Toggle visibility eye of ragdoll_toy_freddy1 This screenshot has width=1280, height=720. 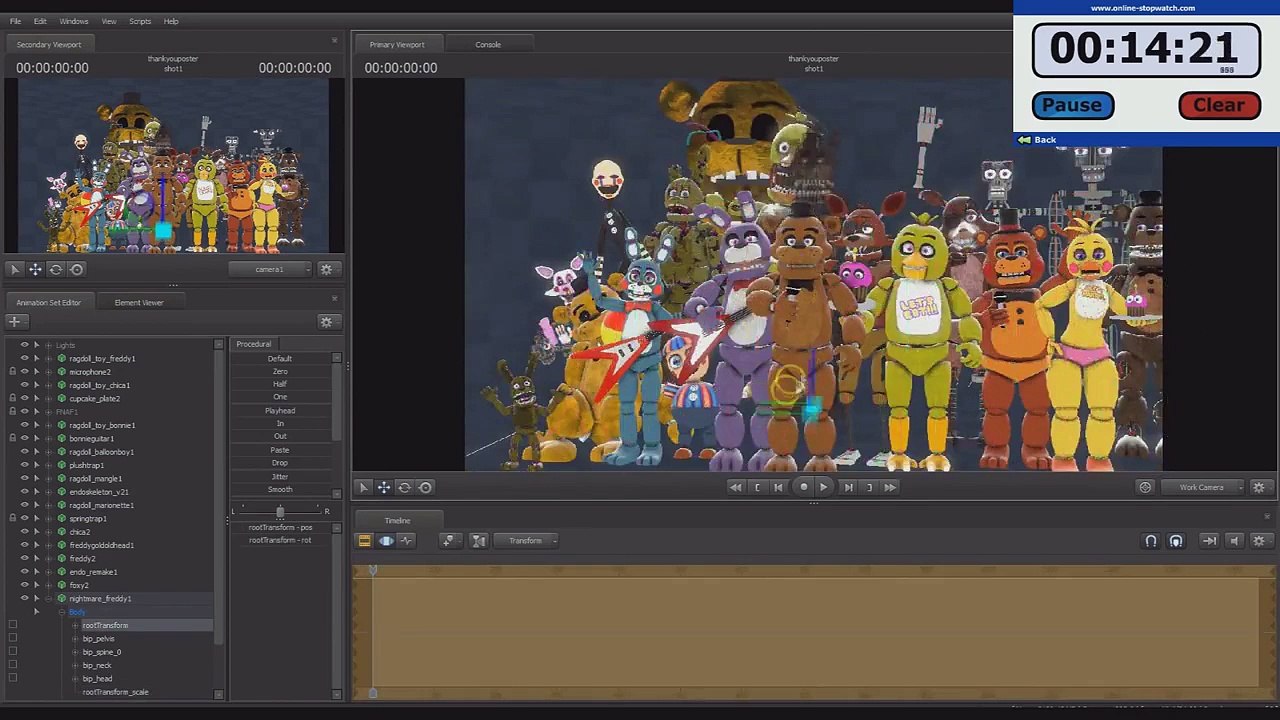click(24, 358)
